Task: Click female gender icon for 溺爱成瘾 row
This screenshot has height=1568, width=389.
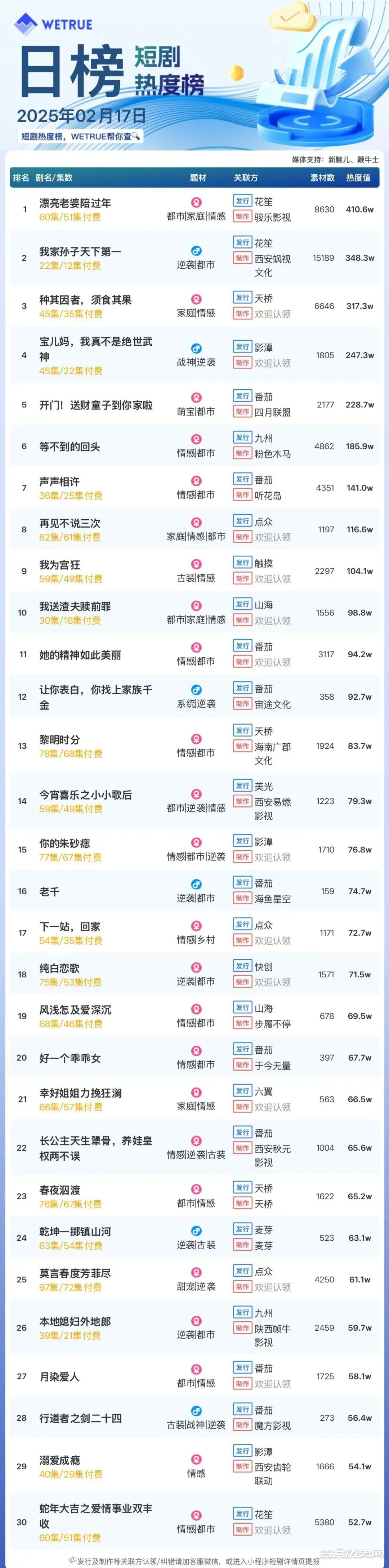Action: coord(196,1460)
